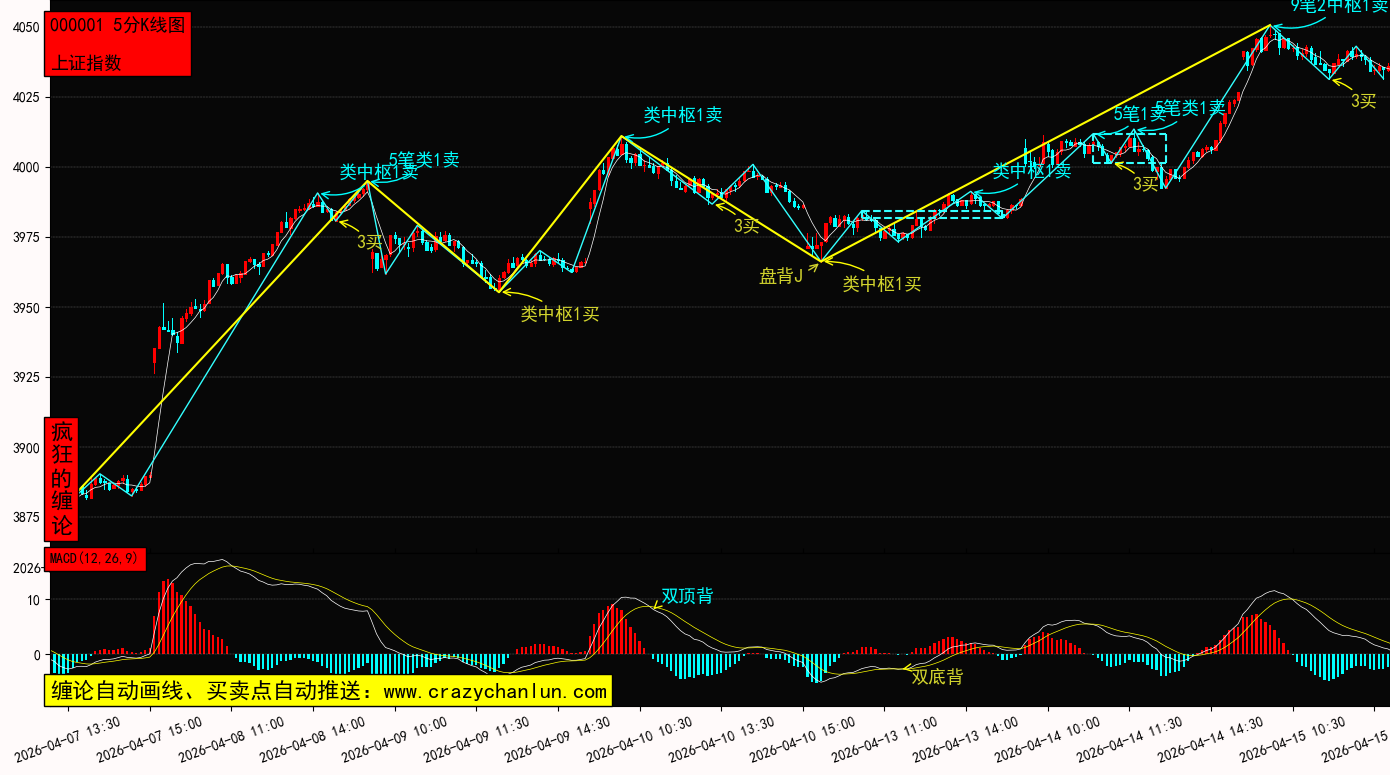Click the 9笔2中枢1卖 signal at the chart top
The image size is (1390, 775).
pyautogui.click(x=1338, y=6)
